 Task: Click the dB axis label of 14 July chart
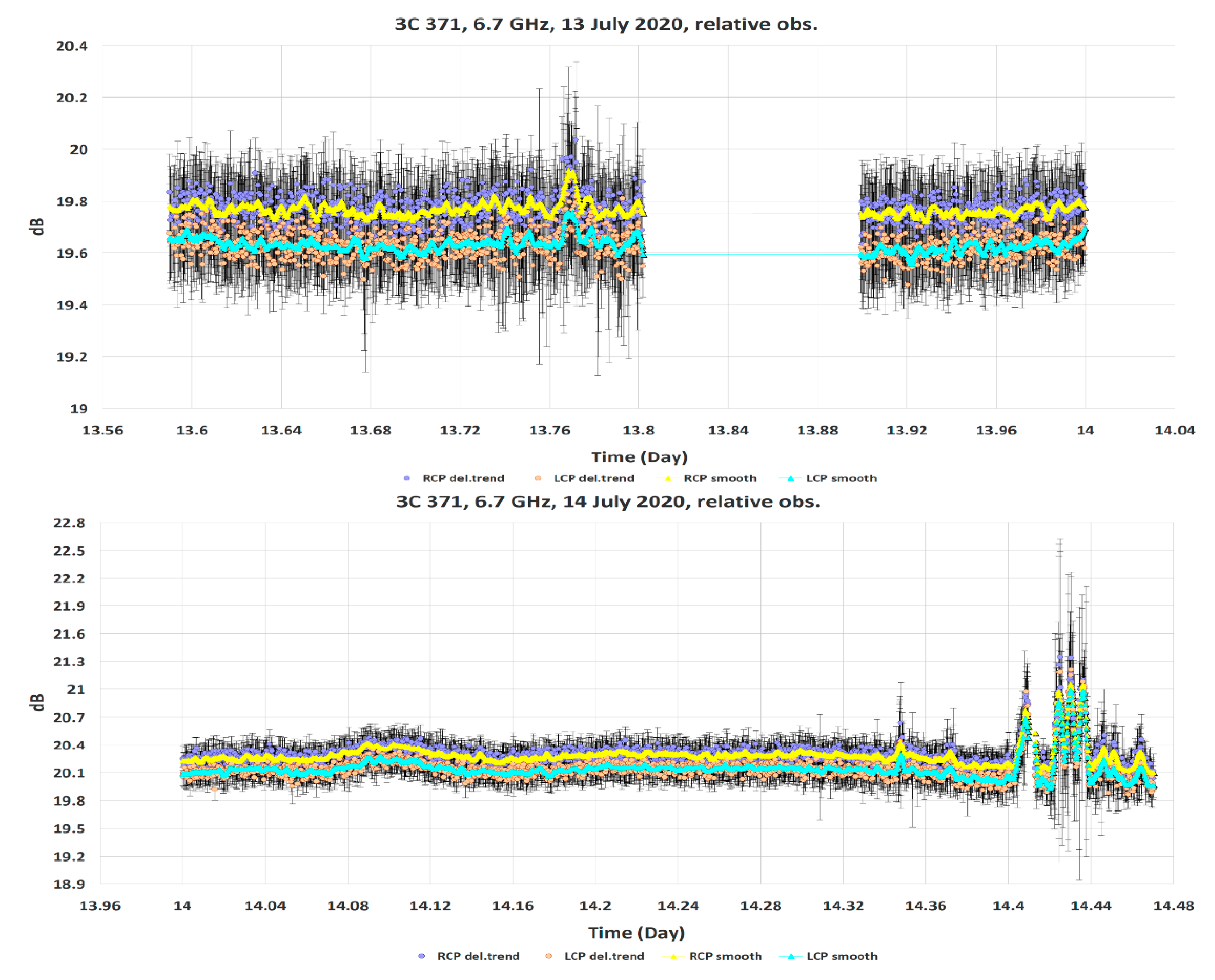(37, 703)
